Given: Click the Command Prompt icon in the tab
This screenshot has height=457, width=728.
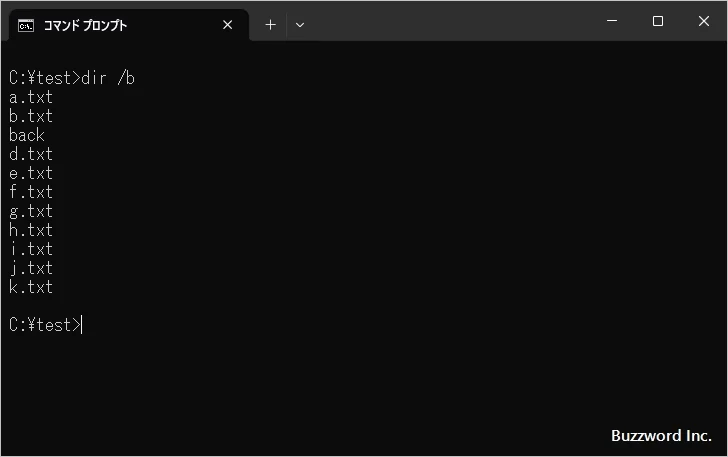Looking at the screenshot, I should coord(26,25).
